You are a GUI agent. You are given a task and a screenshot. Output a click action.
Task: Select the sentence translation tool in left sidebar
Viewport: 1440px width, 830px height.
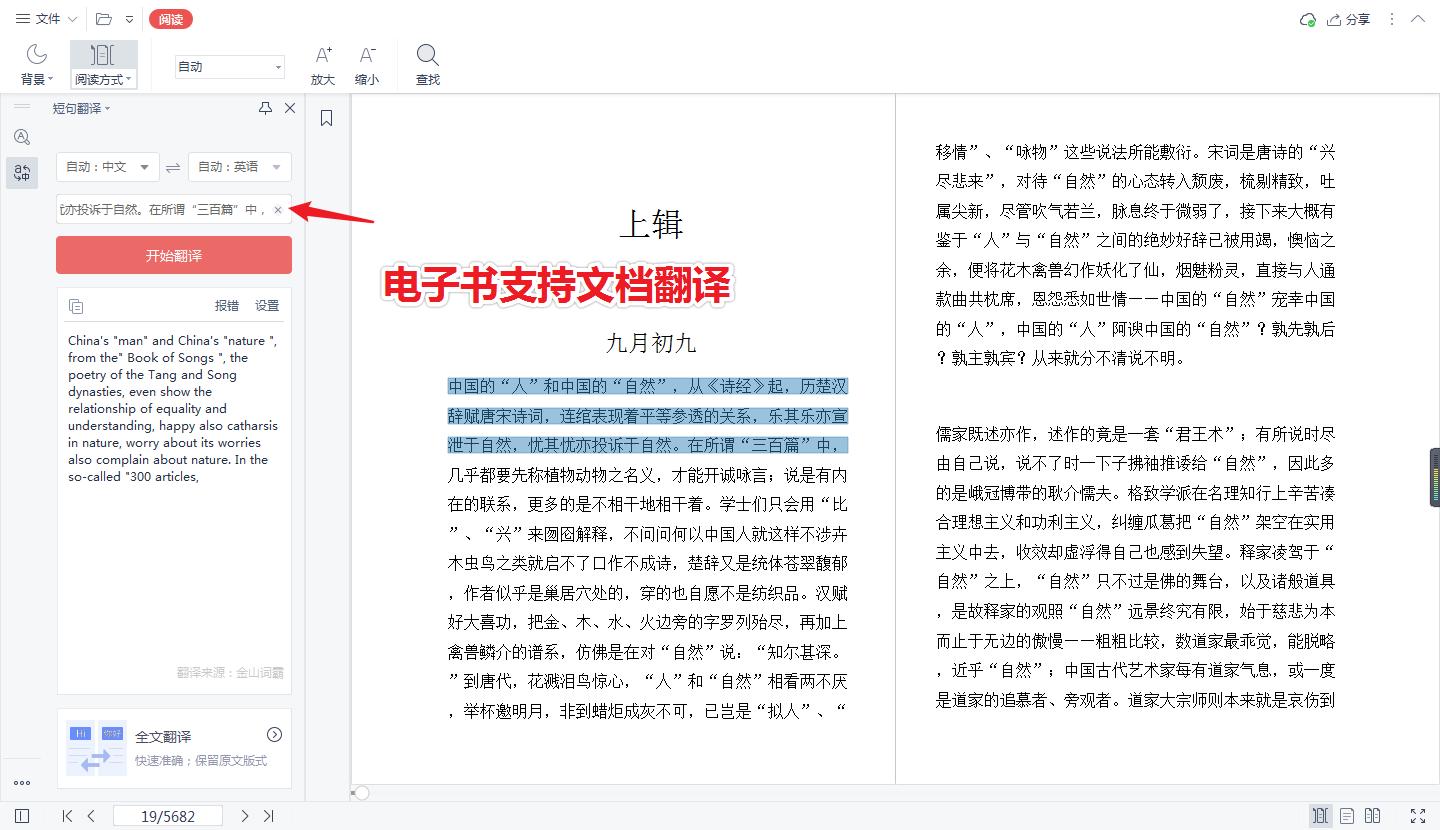pos(22,172)
